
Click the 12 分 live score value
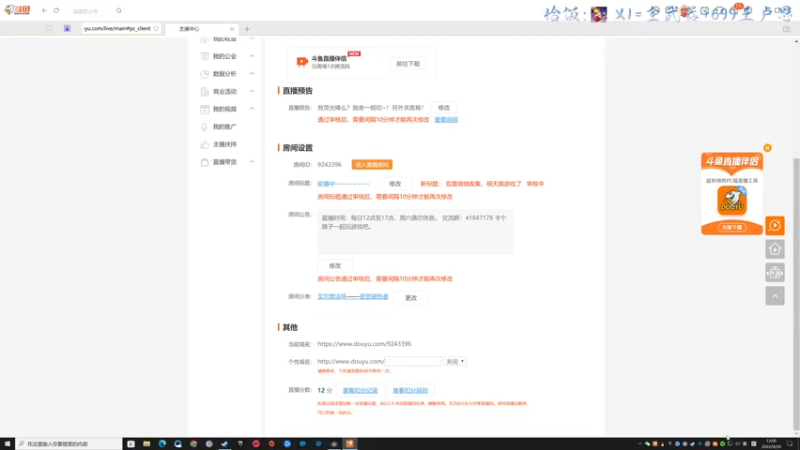coord(324,390)
